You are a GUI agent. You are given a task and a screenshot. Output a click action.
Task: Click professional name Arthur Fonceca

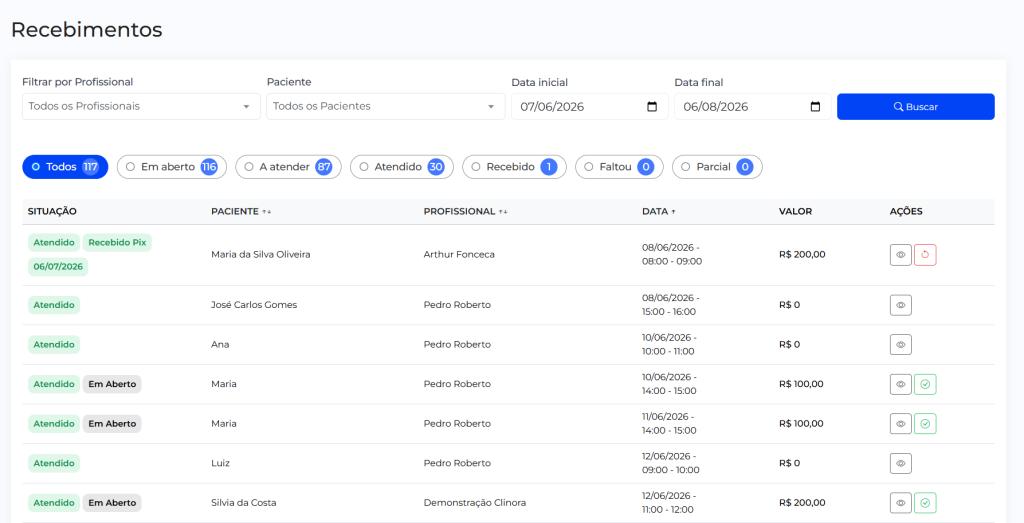click(x=459, y=255)
